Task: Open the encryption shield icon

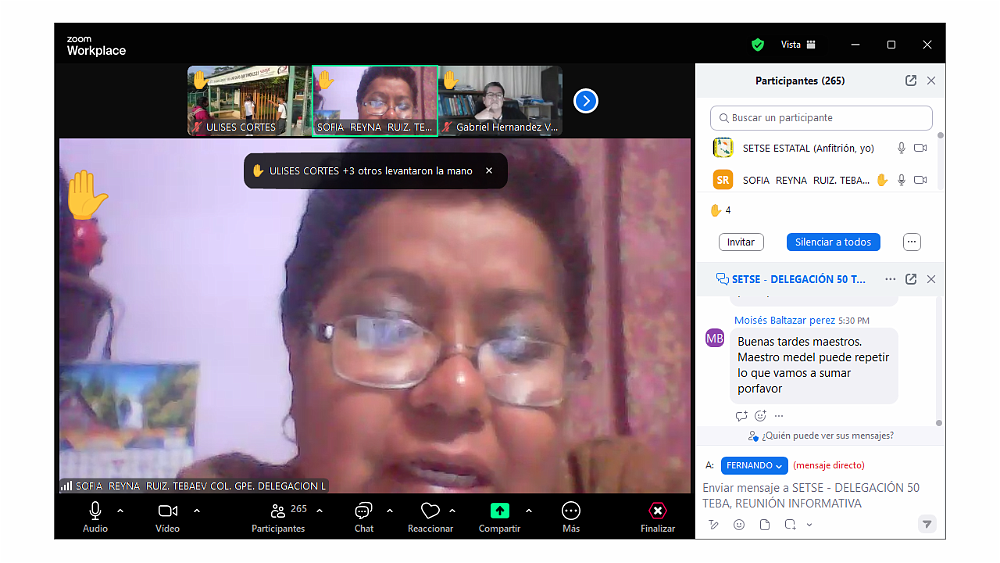Action: [x=758, y=45]
